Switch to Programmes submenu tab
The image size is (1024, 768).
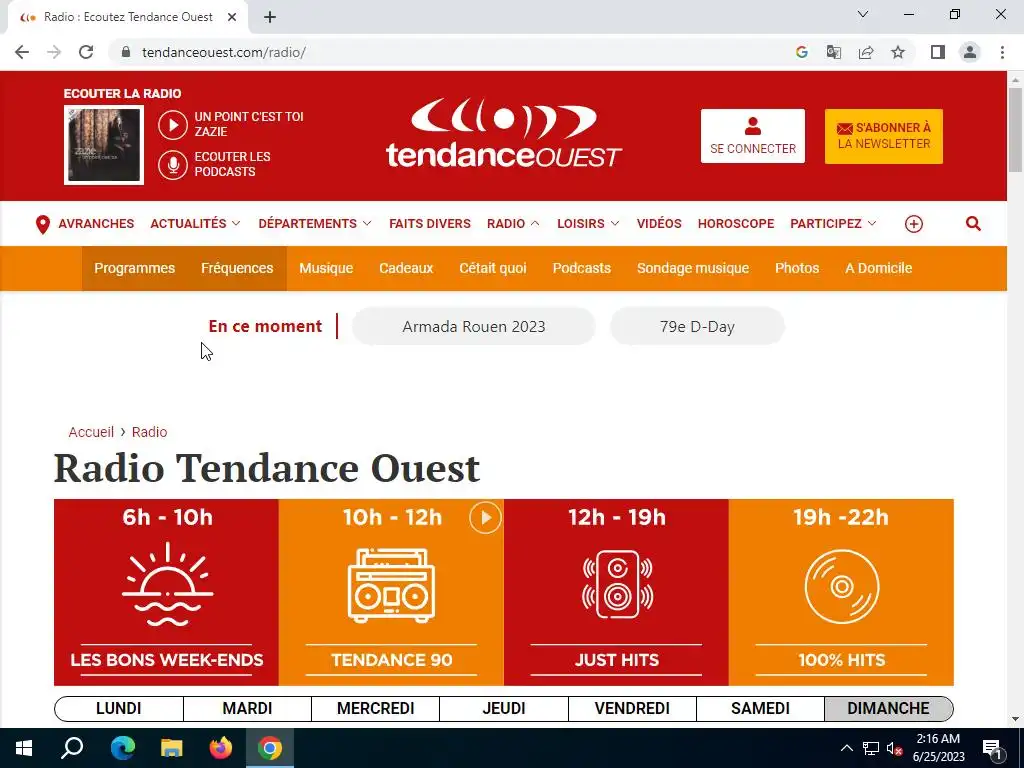[135, 268]
